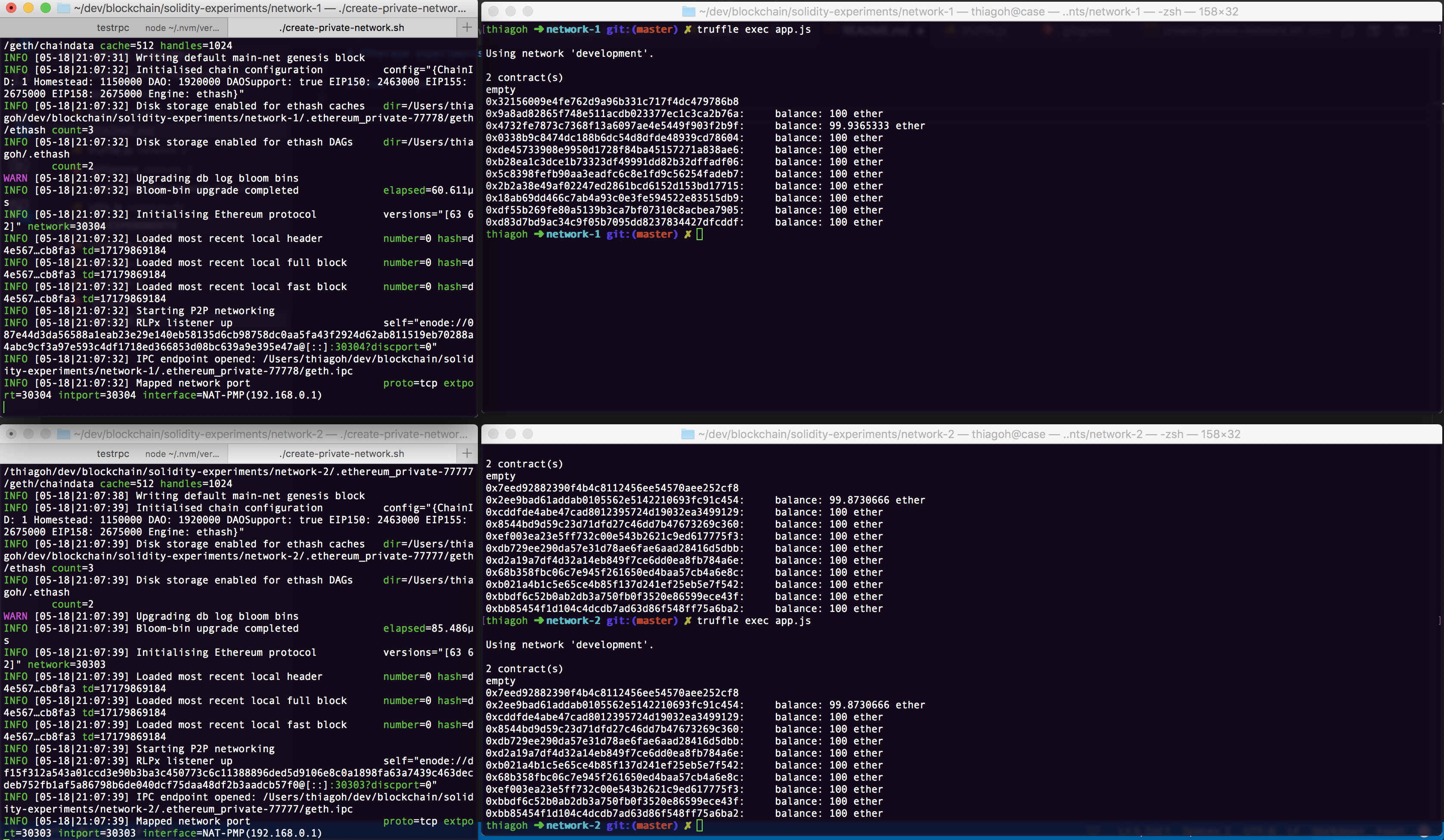Minimize network-1 geth terminal with yellow button

(x=28, y=8)
